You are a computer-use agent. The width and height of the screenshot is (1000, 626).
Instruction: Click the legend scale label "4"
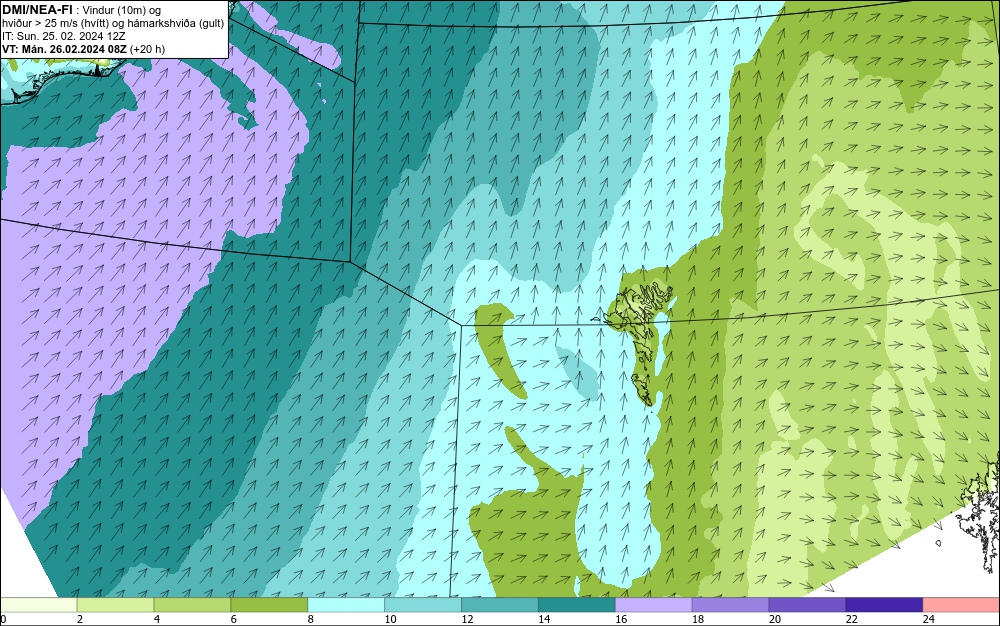[x=157, y=619]
